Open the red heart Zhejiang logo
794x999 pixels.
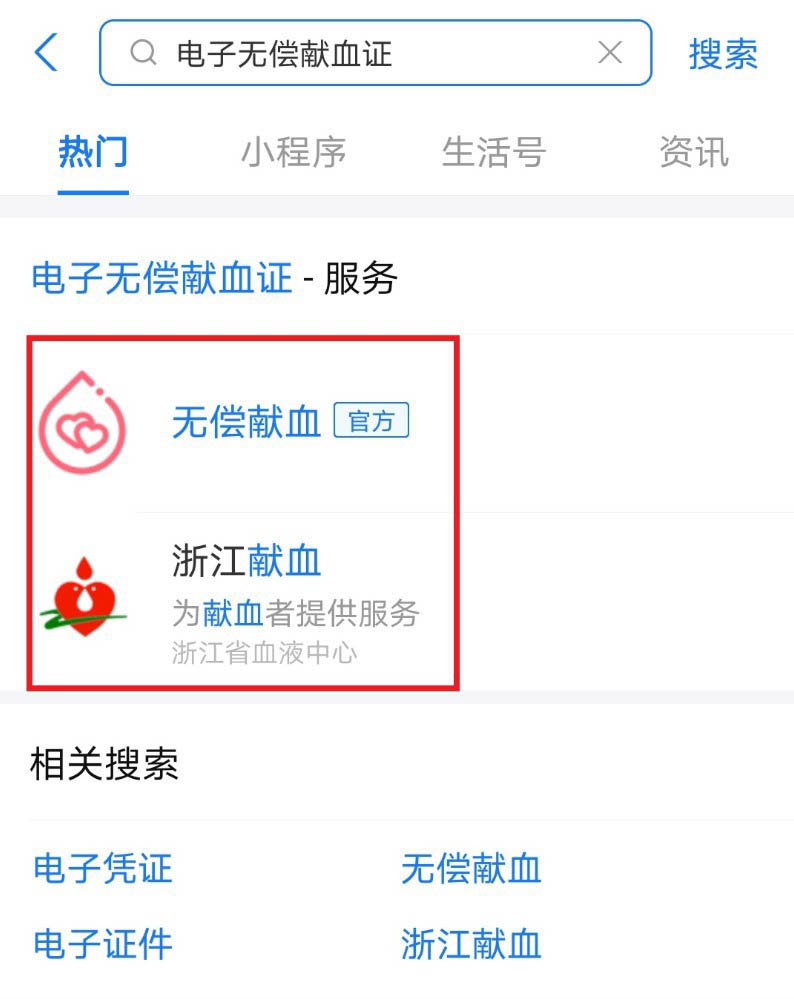(x=83, y=597)
